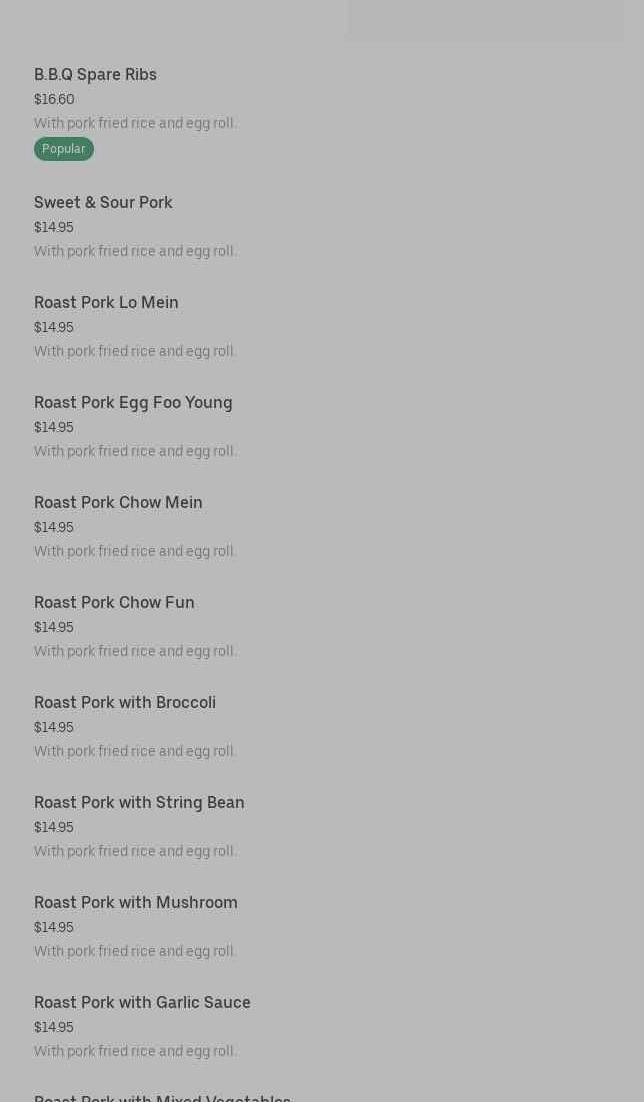Select Roast Pork Chow Mein

(118, 503)
